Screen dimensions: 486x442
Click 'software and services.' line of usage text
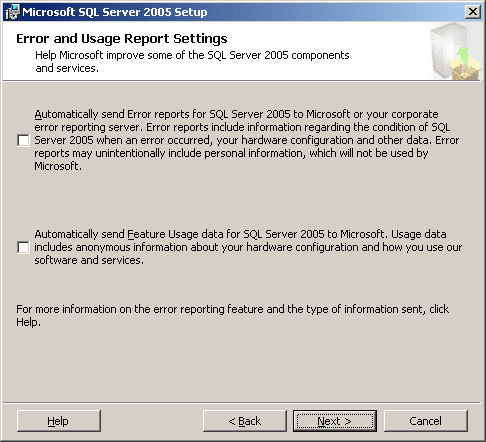tap(89, 260)
